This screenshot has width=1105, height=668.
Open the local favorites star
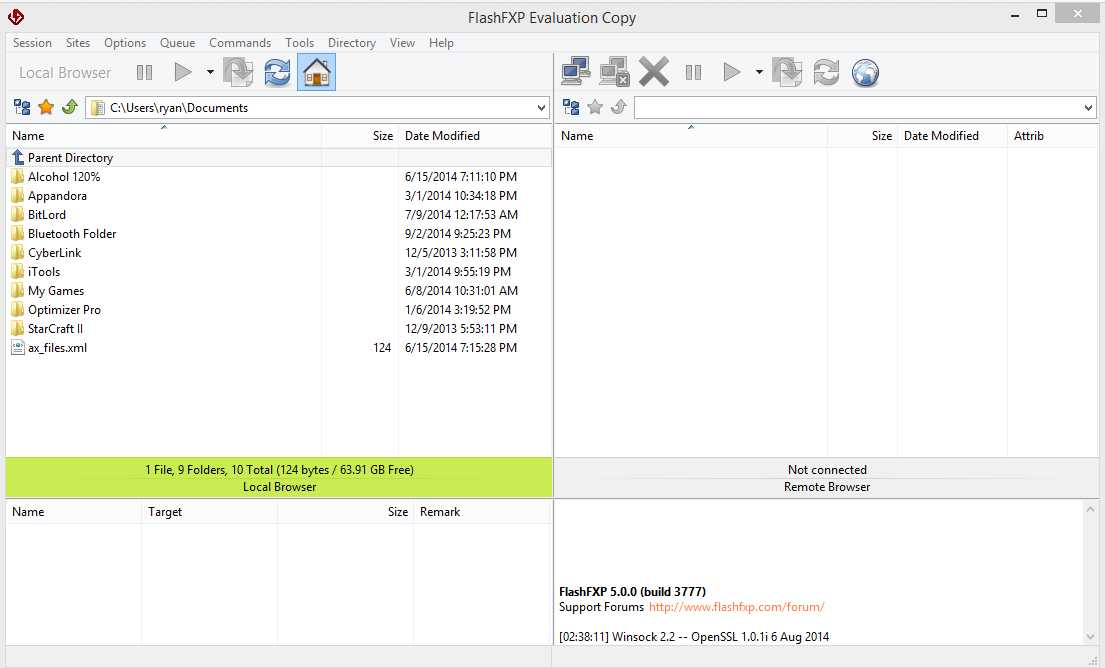46,107
